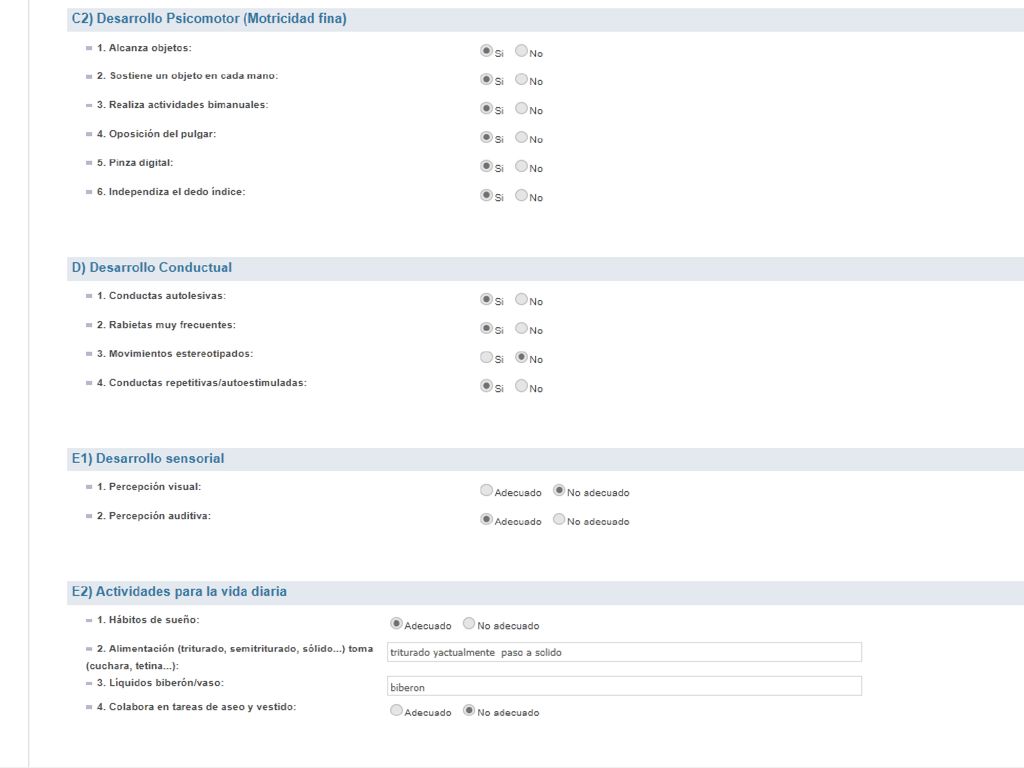This screenshot has width=1024, height=768.
Task: Pick No for Pinza digital
Action: pos(521,166)
